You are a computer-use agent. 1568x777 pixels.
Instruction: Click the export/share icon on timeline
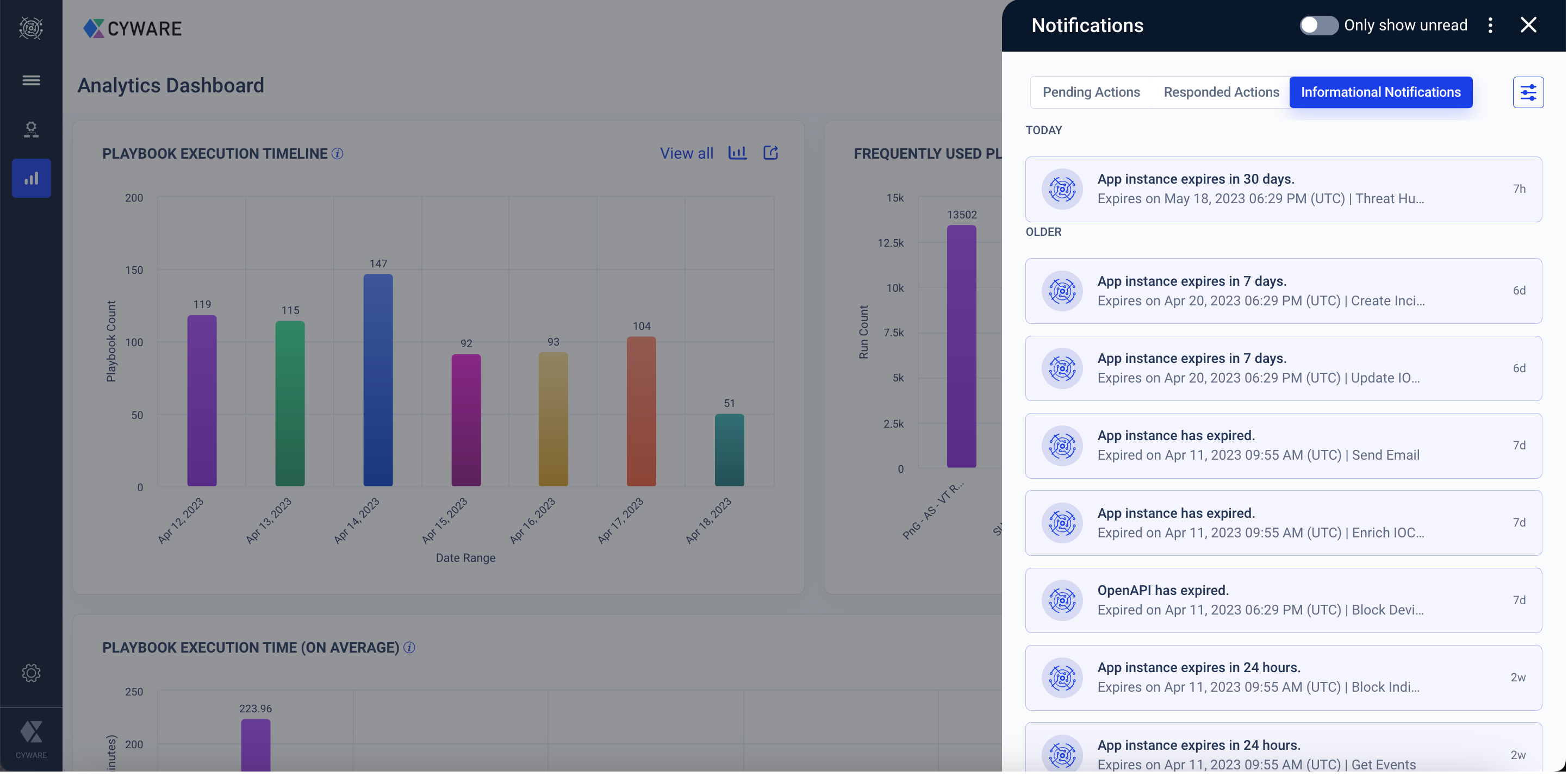(770, 153)
